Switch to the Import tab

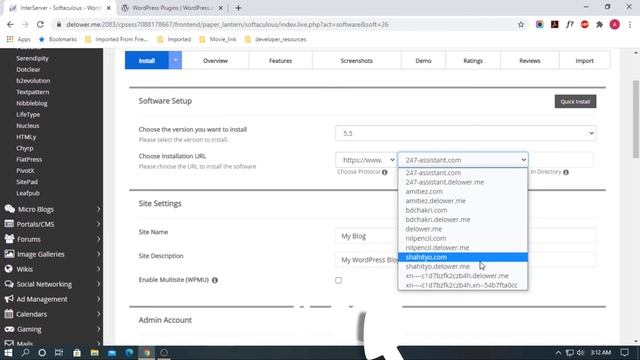click(x=584, y=60)
